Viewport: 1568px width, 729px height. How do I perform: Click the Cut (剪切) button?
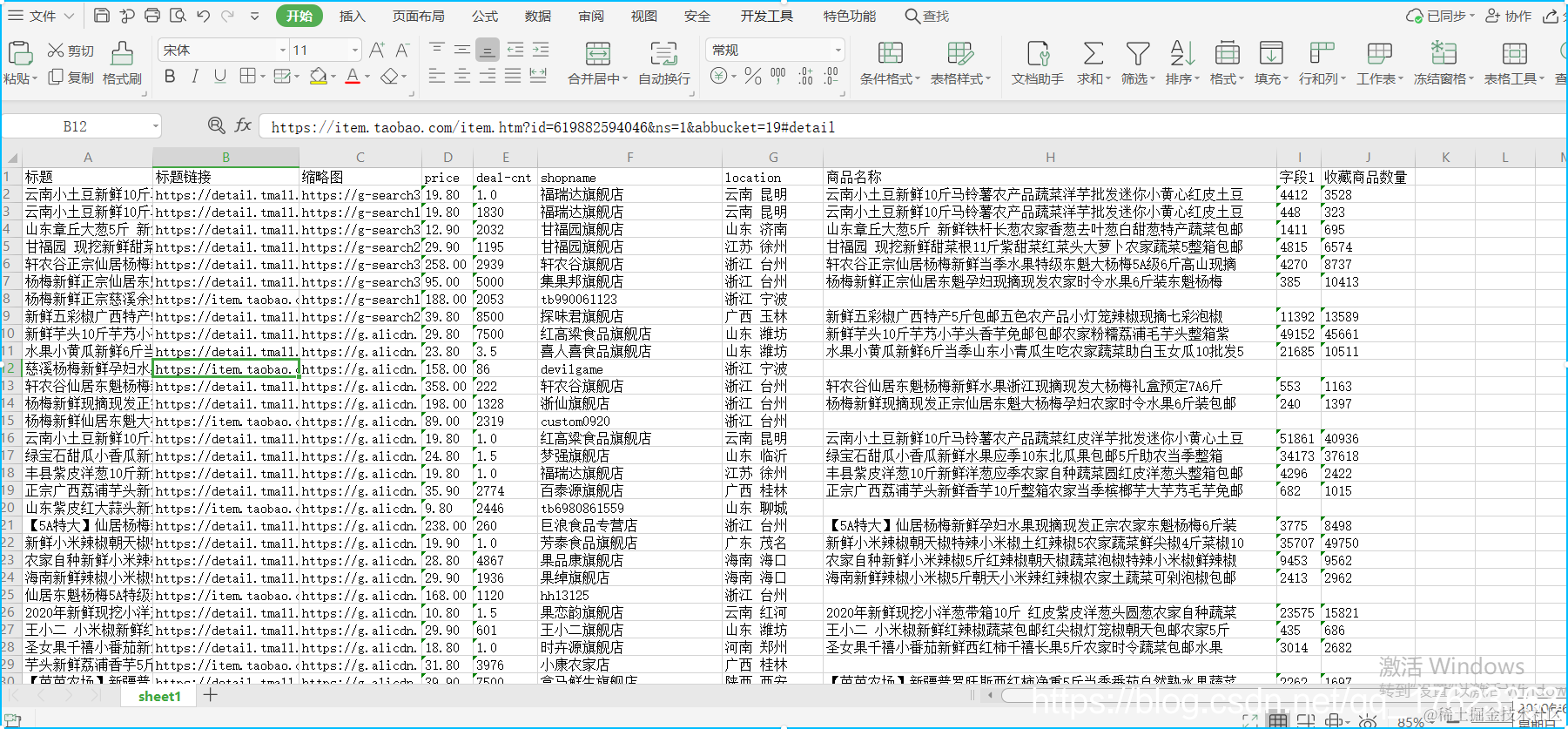pyautogui.click(x=71, y=51)
